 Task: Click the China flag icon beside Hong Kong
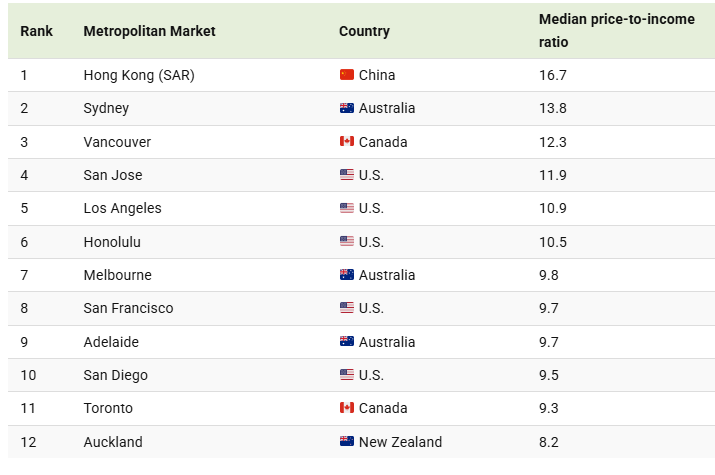point(347,75)
